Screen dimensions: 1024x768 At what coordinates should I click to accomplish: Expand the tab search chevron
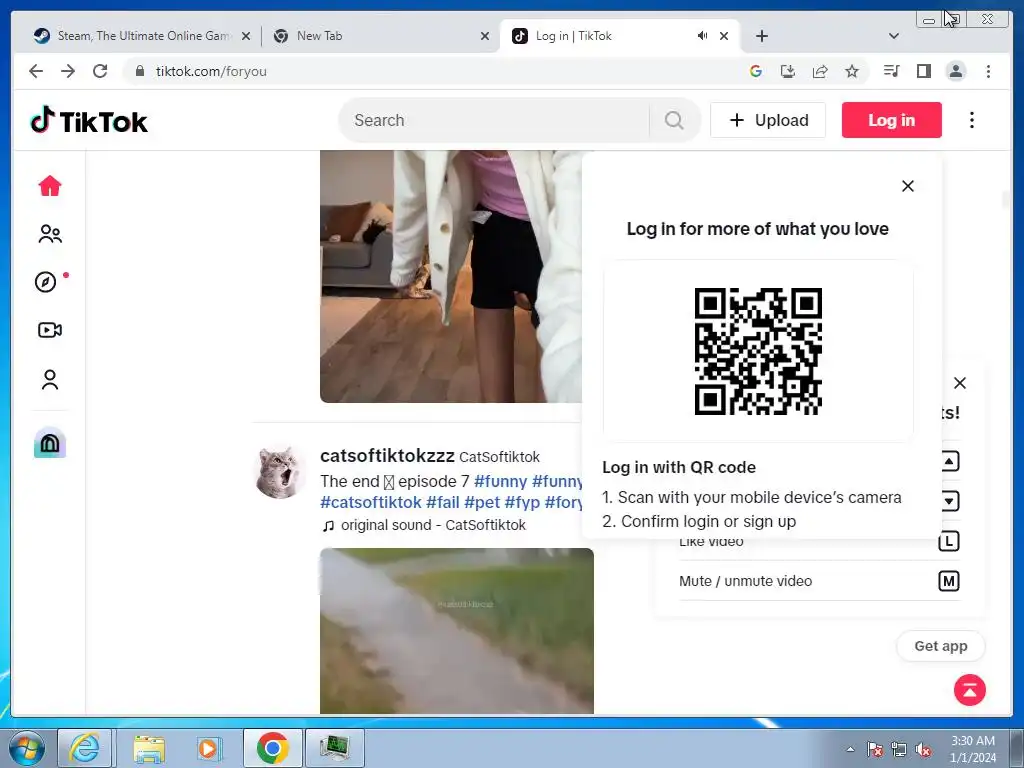pyautogui.click(x=894, y=36)
